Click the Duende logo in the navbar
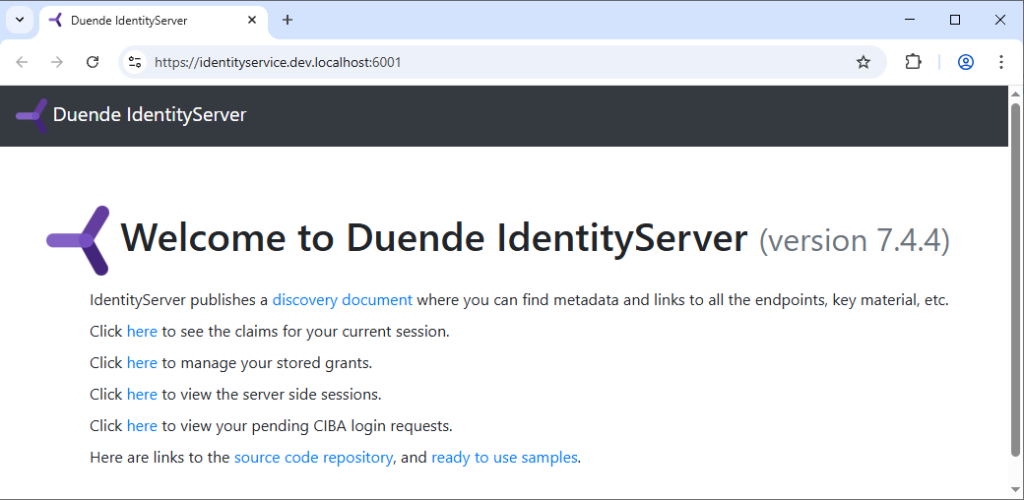This screenshot has width=1024, height=500. click(x=32, y=115)
